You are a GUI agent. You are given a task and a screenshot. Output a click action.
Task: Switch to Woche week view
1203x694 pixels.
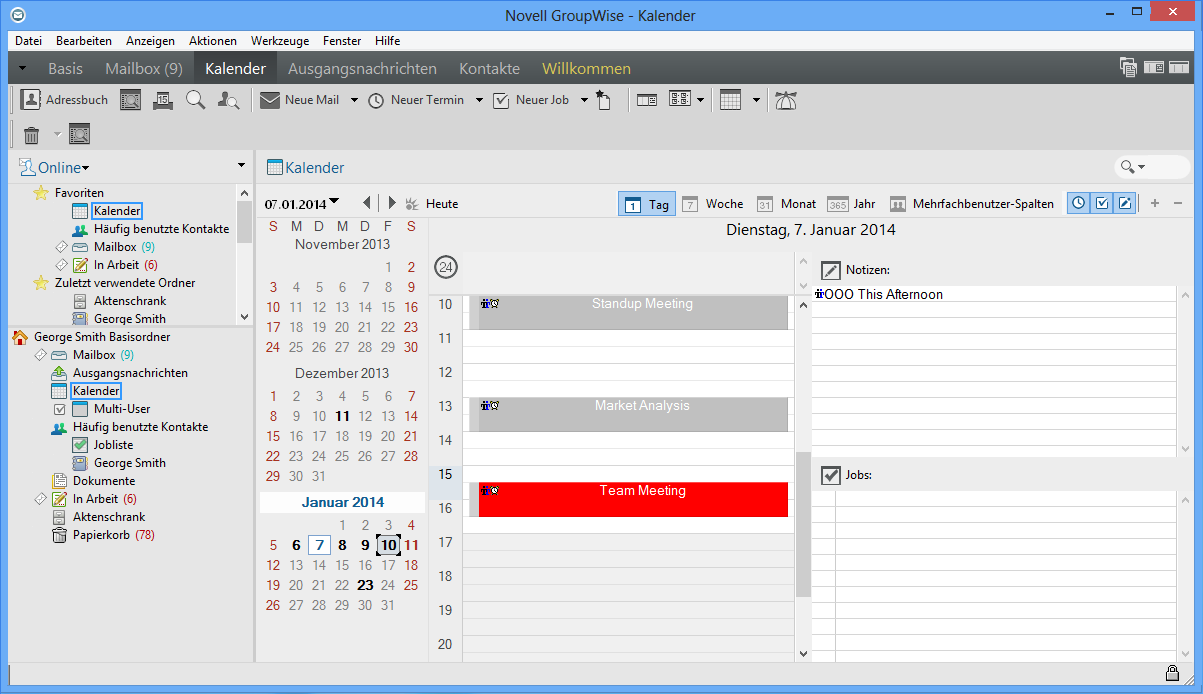pyautogui.click(x=712, y=204)
